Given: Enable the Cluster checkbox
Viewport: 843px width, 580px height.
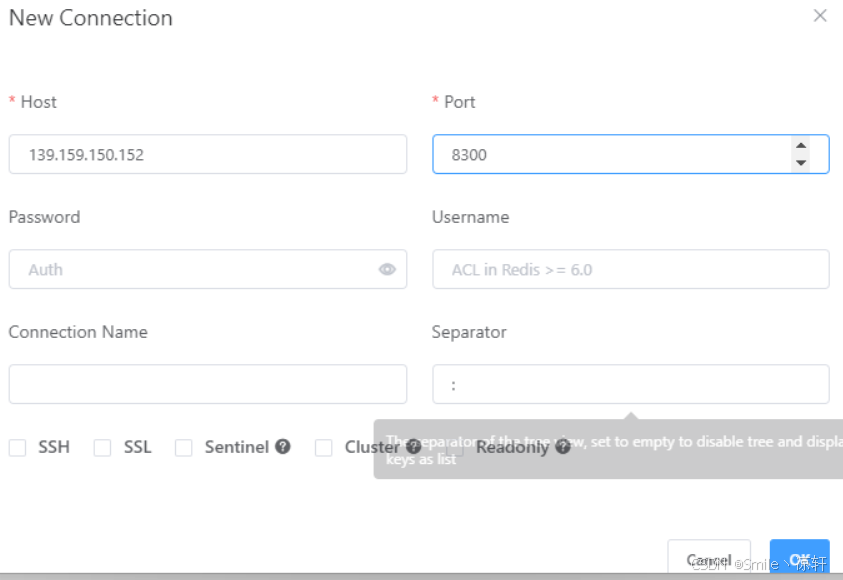Looking at the screenshot, I should pos(323,447).
